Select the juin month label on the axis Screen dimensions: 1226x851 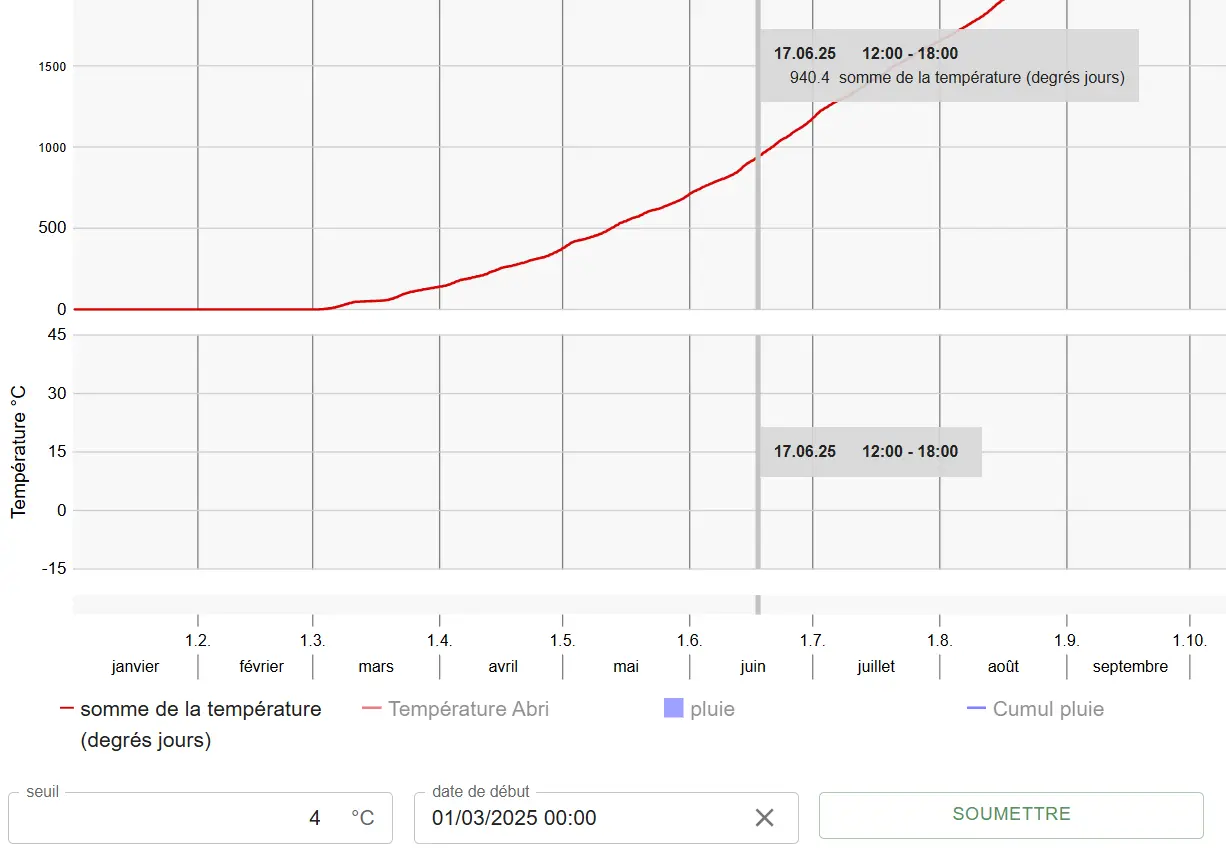752,666
